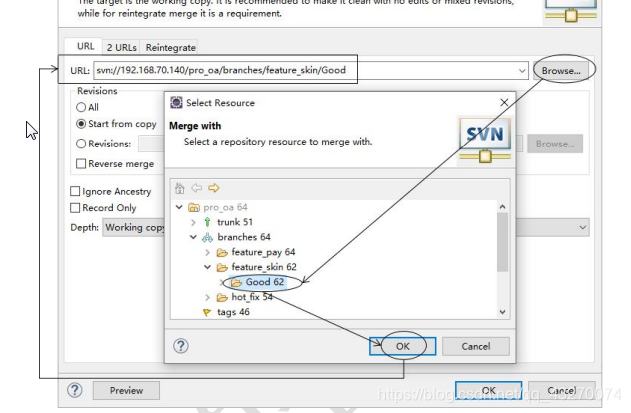Select the Revisions radio button
Image resolution: width=631 pixels, height=413 pixels.
81,144
